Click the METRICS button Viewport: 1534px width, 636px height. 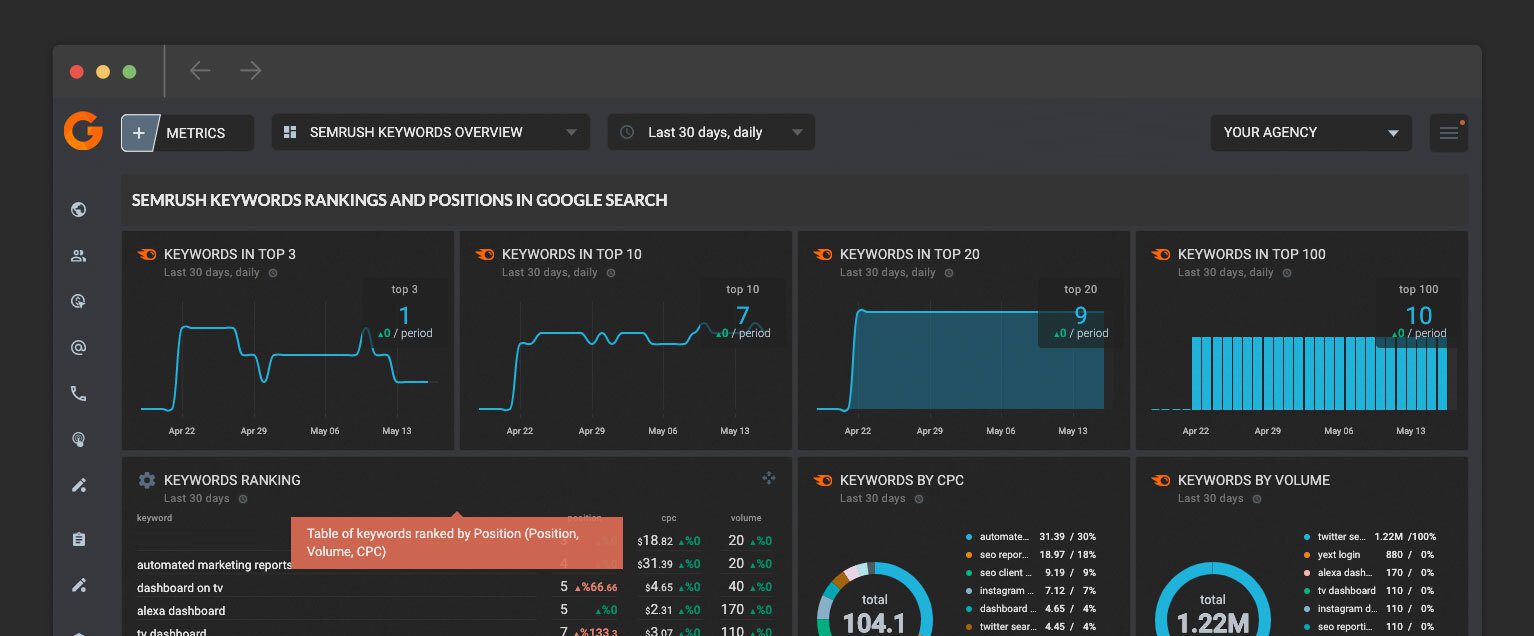187,133
